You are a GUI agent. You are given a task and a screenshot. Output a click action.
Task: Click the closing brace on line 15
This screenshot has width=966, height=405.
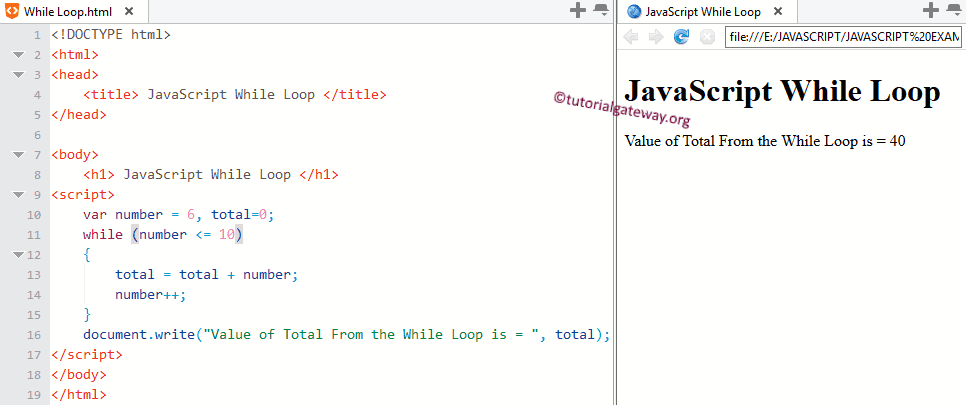coord(87,314)
